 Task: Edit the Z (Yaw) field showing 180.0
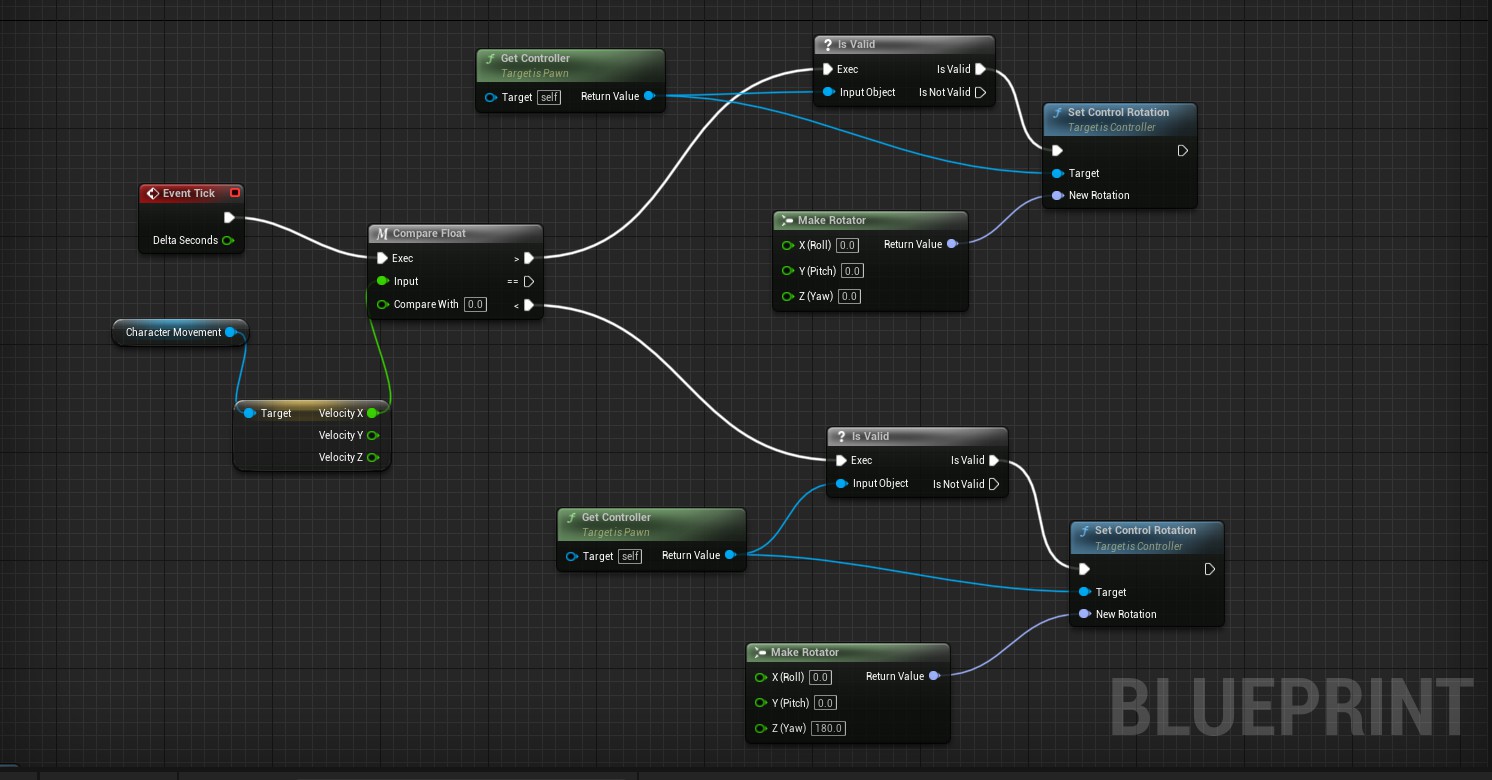point(827,728)
